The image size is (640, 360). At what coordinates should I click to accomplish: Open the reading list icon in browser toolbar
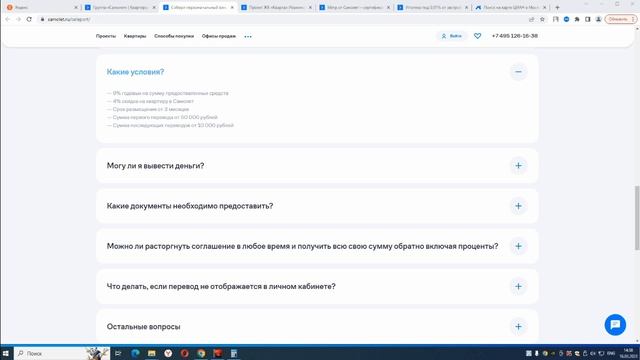click(x=556, y=19)
